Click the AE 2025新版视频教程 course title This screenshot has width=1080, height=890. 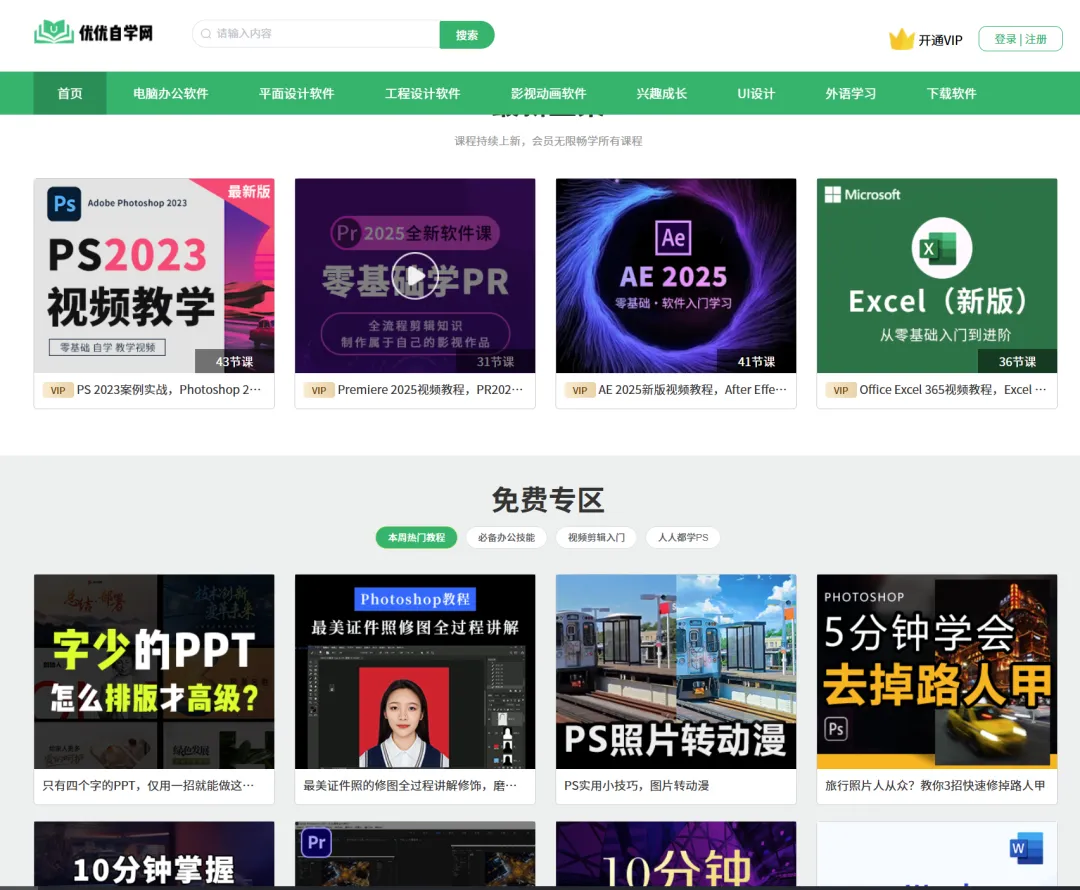(x=692, y=390)
